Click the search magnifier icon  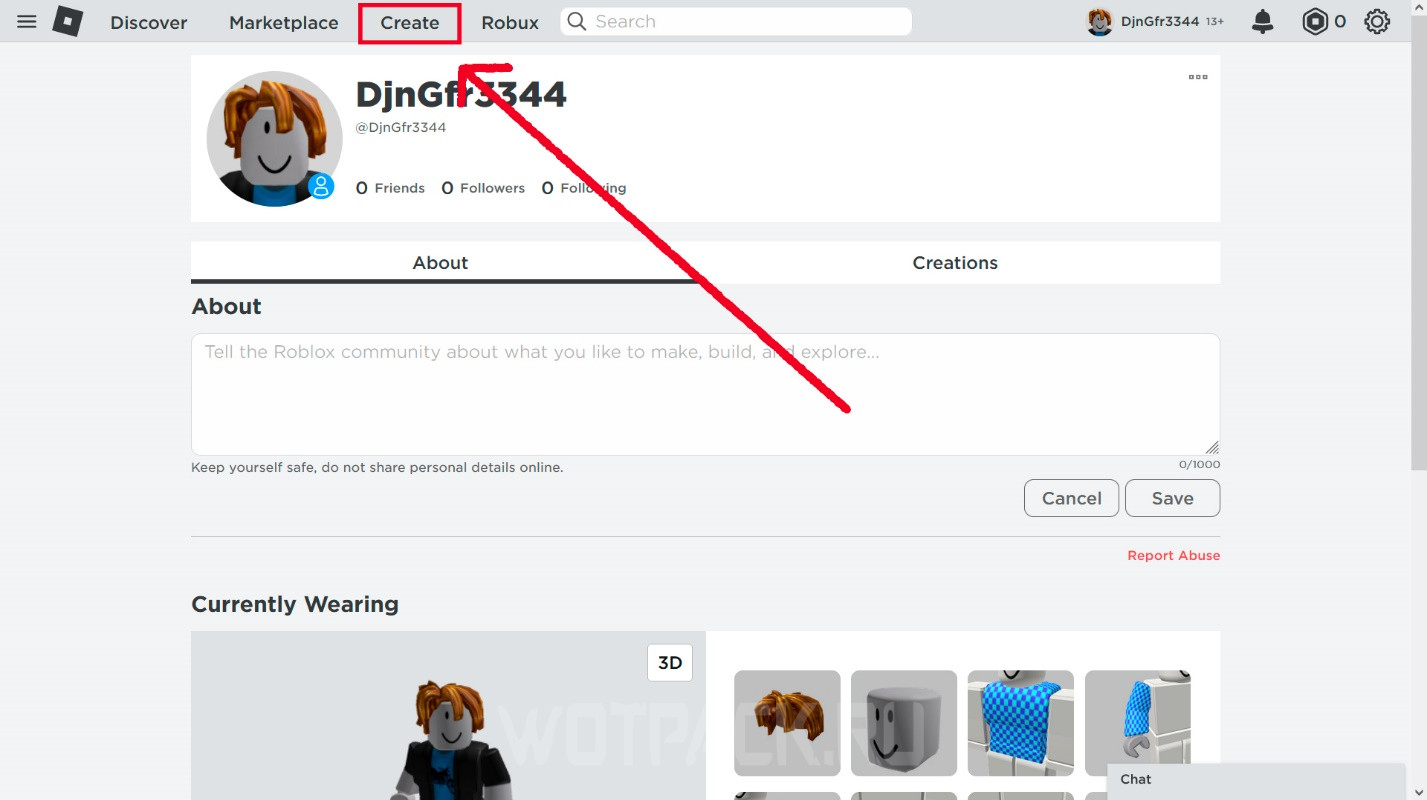coord(577,21)
